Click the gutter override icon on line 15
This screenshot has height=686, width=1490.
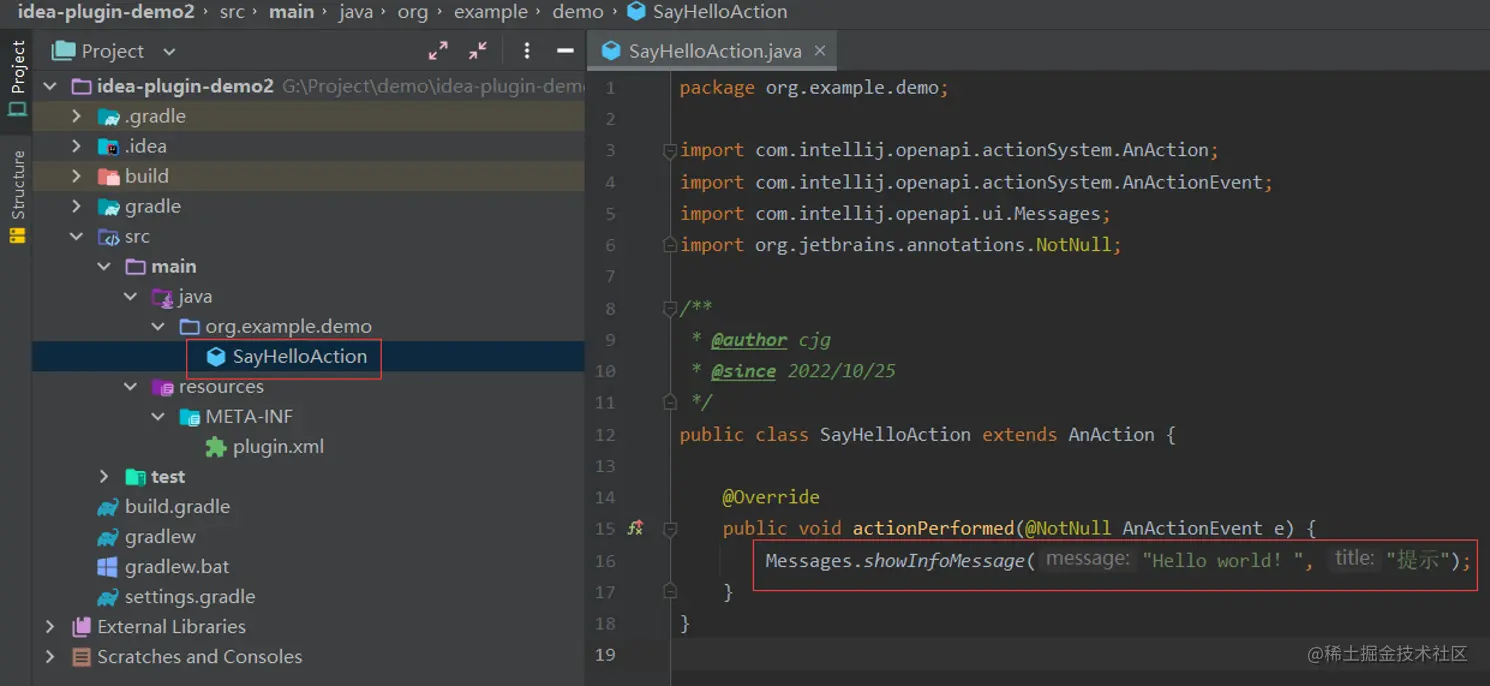coord(635,527)
